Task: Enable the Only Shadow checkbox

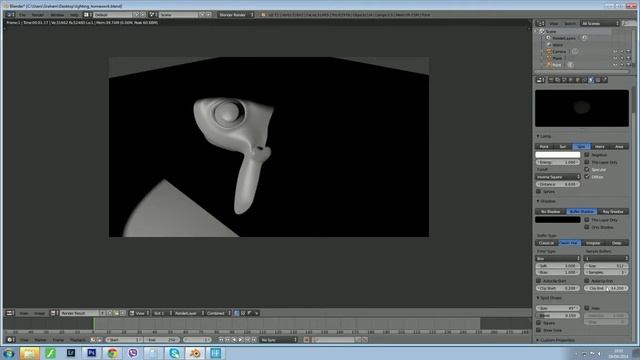Action: pyautogui.click(x=587, y=227)
